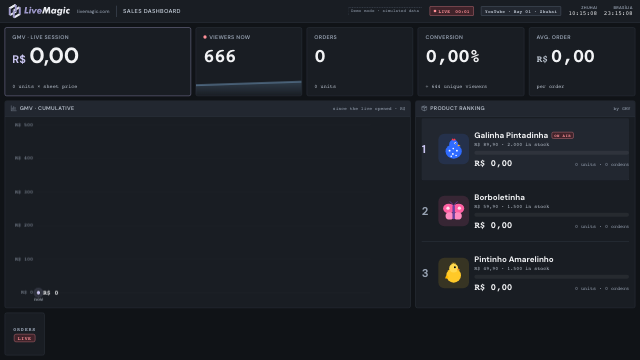Click the Borboletinha product name
The image size is (640, 360).
(x=499, y=197)
